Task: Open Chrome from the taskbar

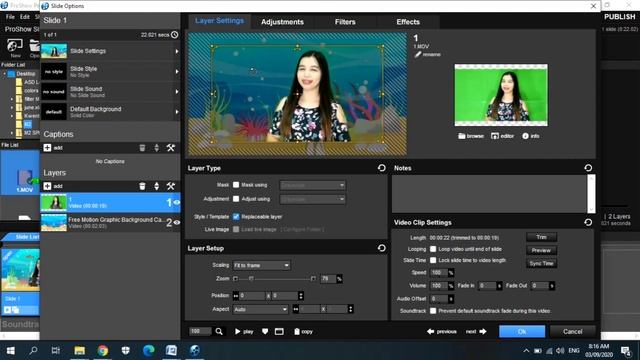Action: pyautogui.click(x=102, y=350)
